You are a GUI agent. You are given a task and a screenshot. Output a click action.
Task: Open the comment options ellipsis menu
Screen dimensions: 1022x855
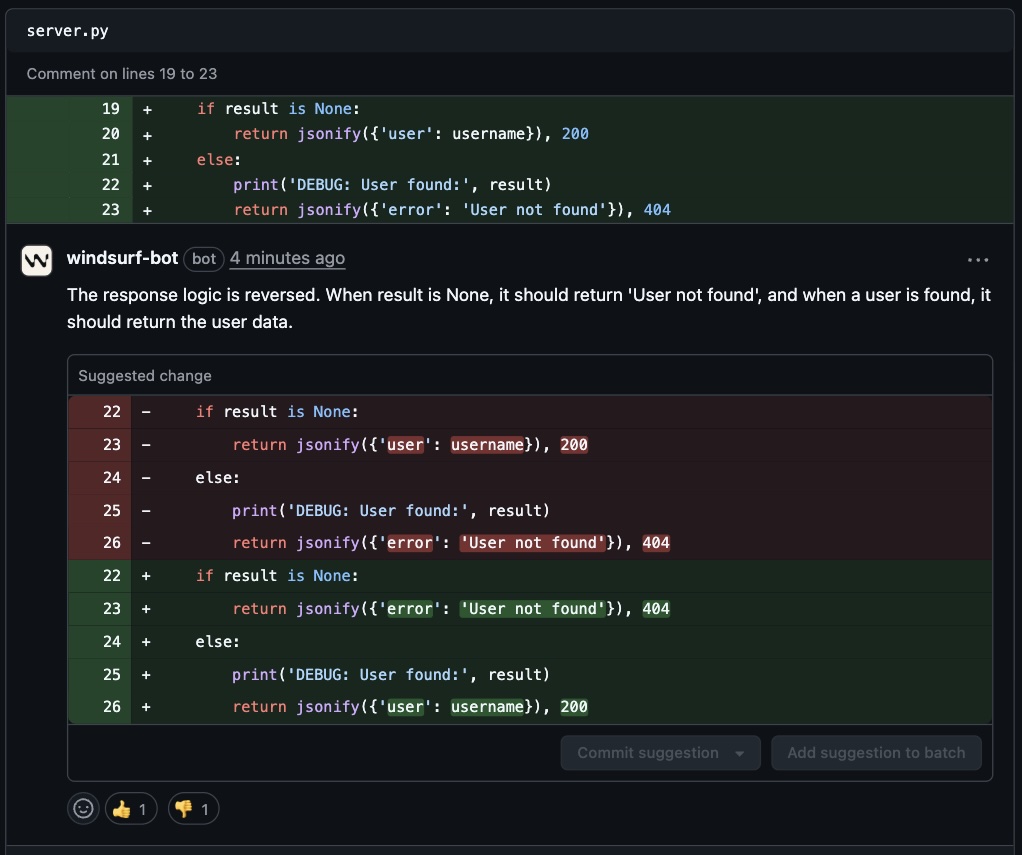(x=978, y=259)
